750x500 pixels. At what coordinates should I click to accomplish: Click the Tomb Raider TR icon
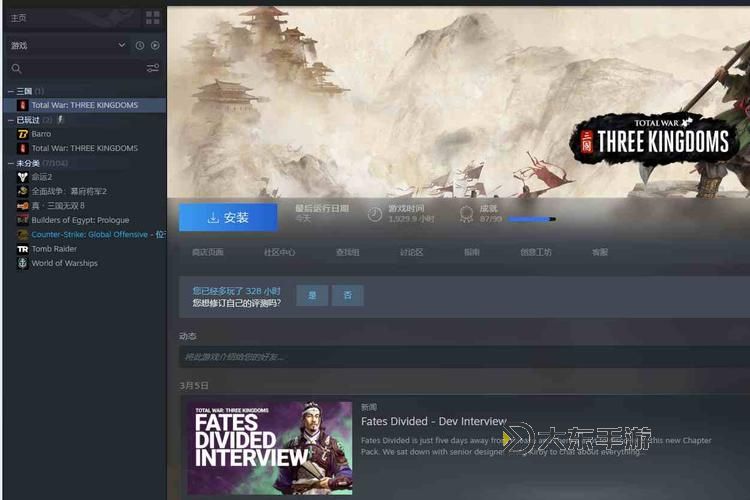coord(22,249)
